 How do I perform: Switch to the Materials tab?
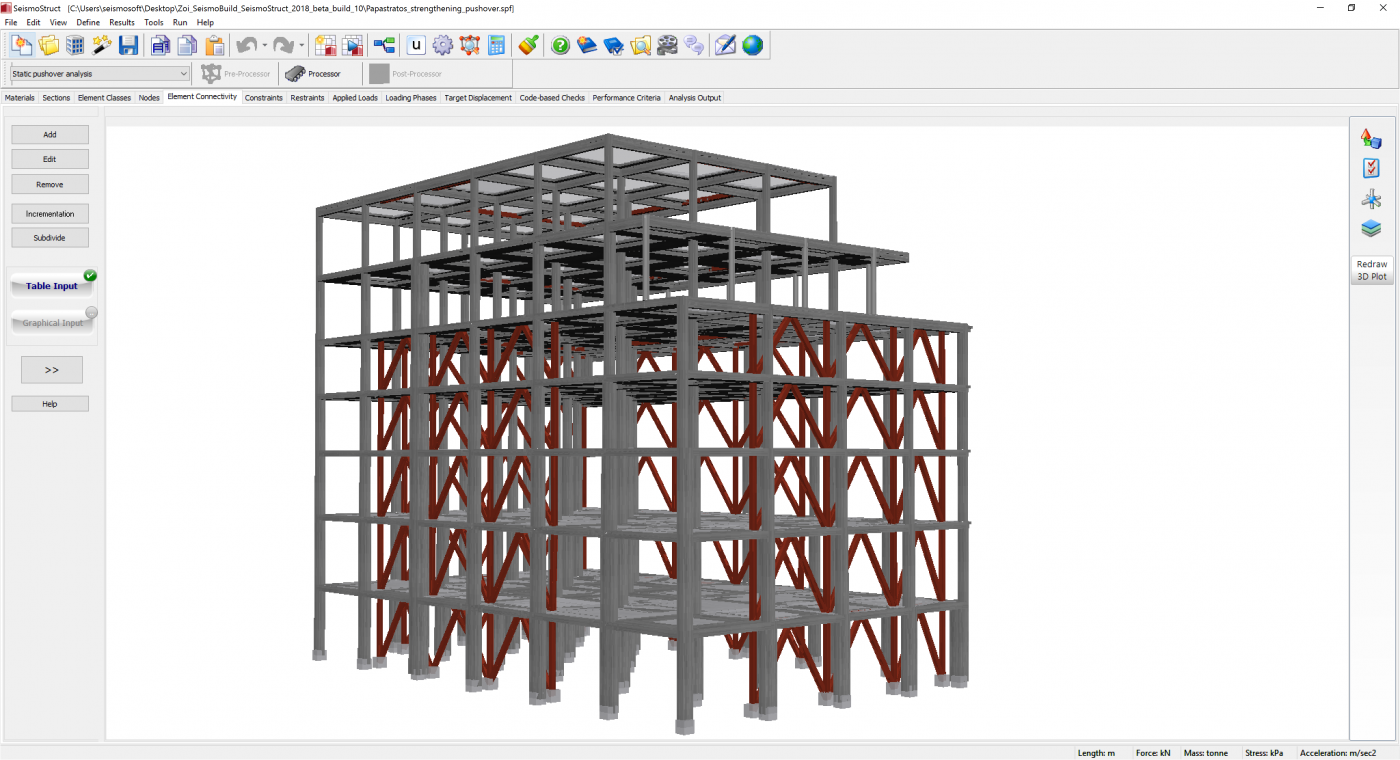[x=20, y=98]
